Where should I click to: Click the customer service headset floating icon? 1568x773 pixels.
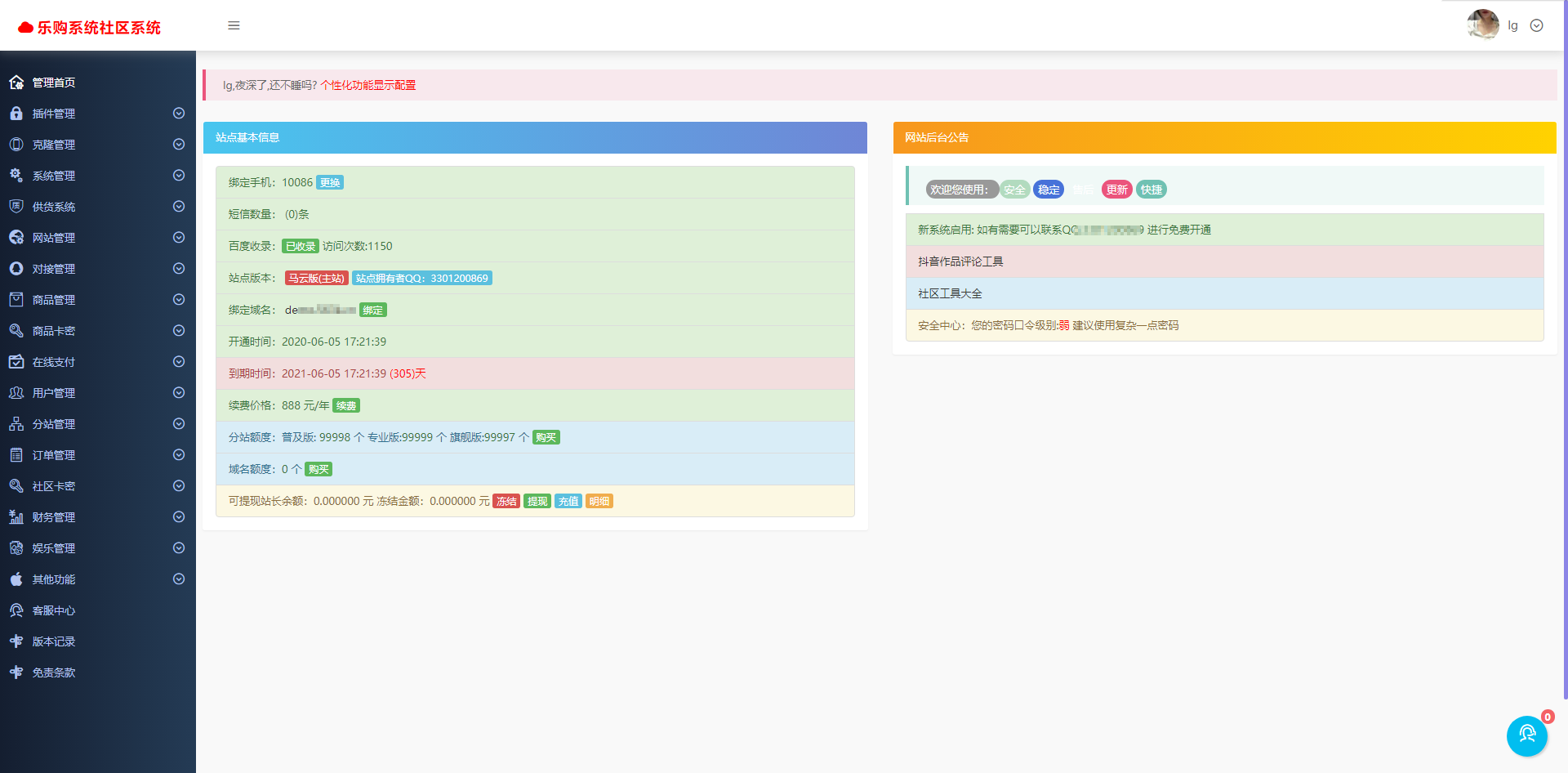(1526, 735)
